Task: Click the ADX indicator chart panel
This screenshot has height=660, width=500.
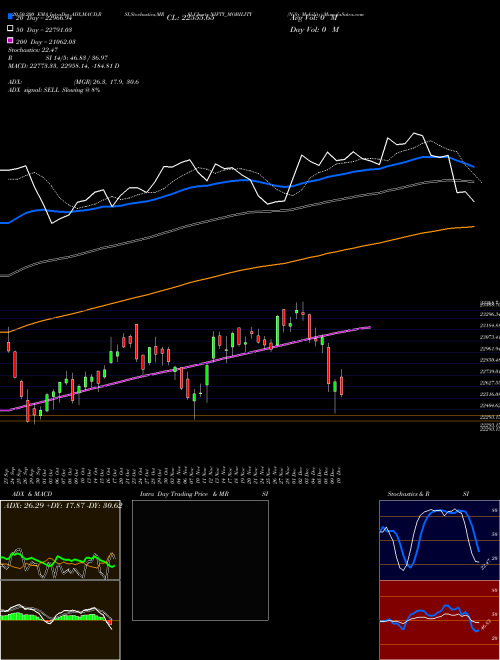Action: (60, 540)
